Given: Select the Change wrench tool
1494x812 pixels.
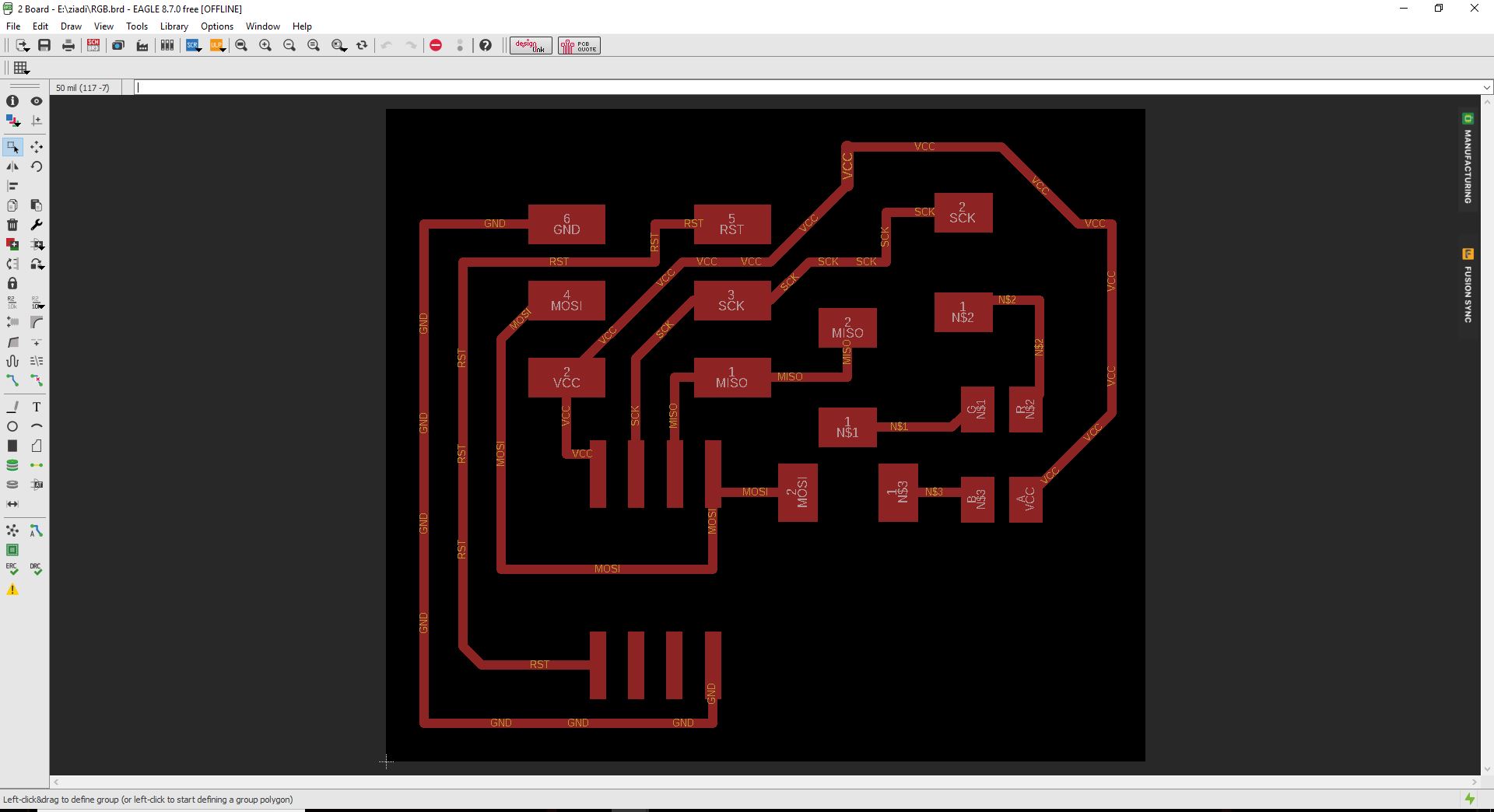Looking at the screenshot, I should tap(37, 225).
